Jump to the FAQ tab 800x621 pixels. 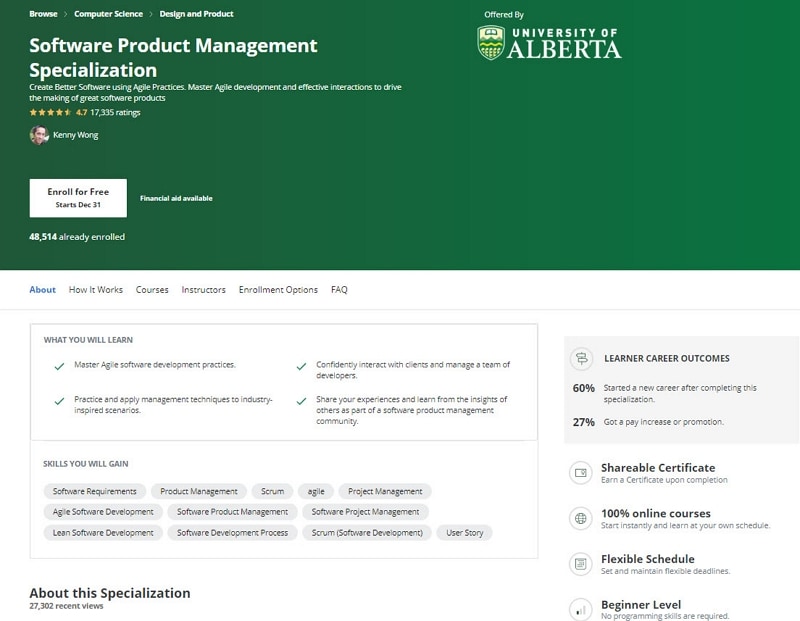click(339, 289)
